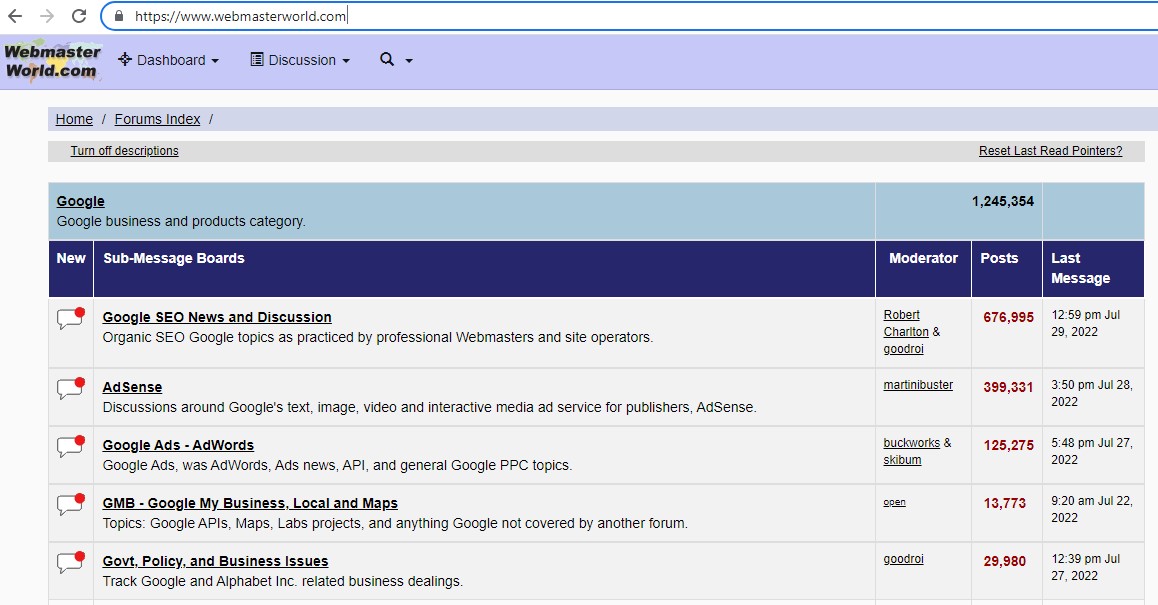The width and height of the screenshot is (1158, 605).
Task: Click total posts 1,245,354
Action: (1002, 201)
